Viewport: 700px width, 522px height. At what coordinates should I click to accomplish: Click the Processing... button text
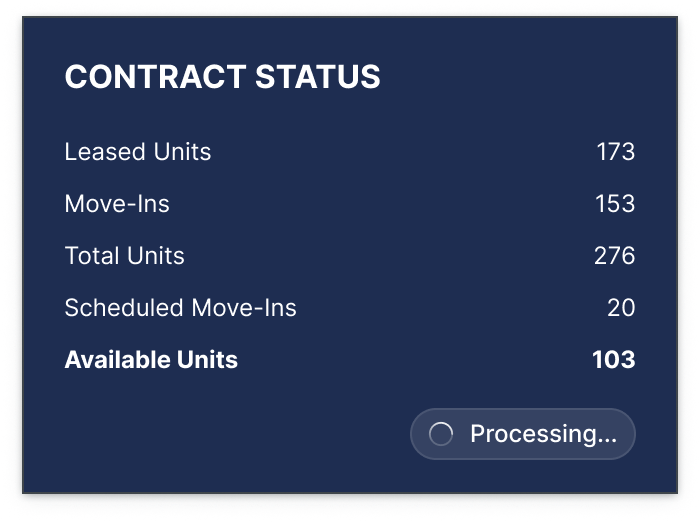coord(543,434)
